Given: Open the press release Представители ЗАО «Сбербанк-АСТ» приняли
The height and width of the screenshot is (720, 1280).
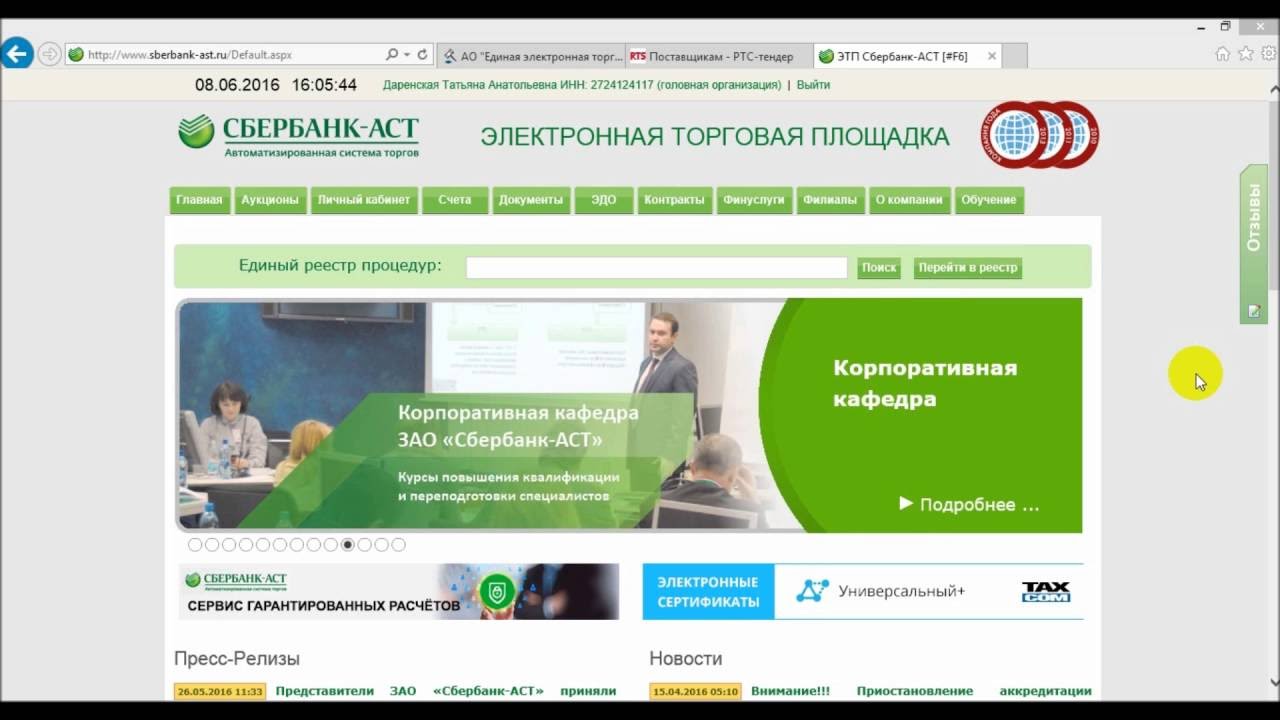Looking at the screenshot, I should [x=446, y=691].
